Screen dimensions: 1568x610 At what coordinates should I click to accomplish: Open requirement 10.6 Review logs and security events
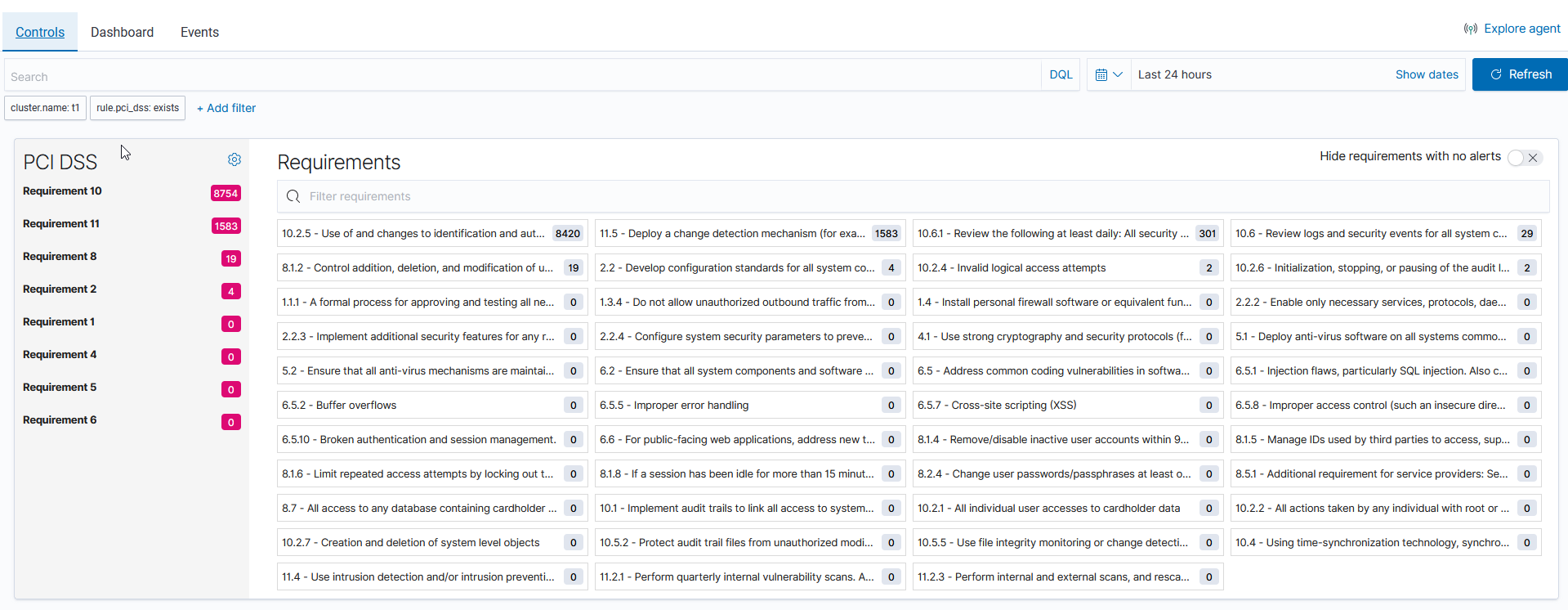point(1386,233)
